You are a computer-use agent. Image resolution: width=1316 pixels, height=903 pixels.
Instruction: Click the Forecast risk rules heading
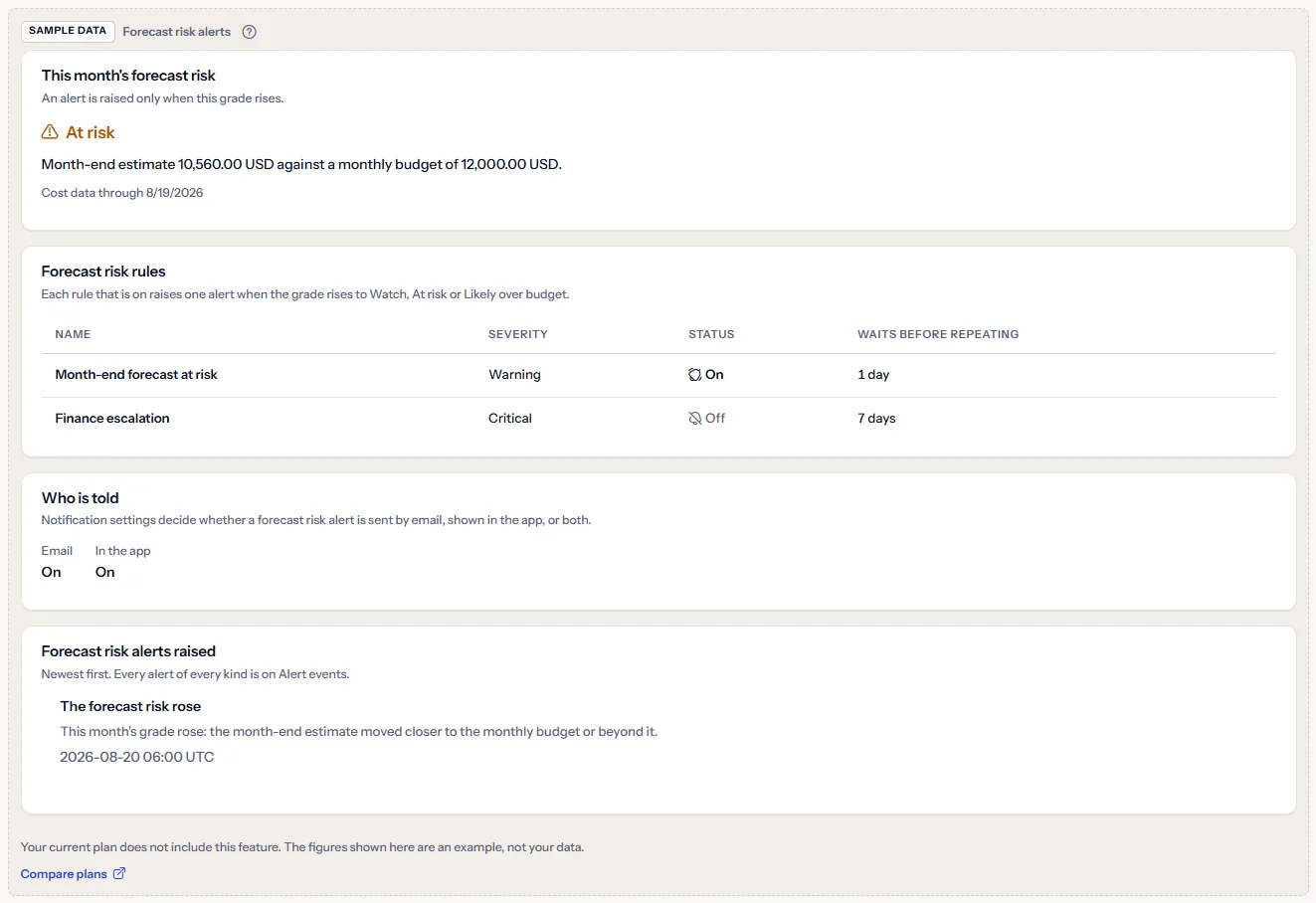click(103, 271)
